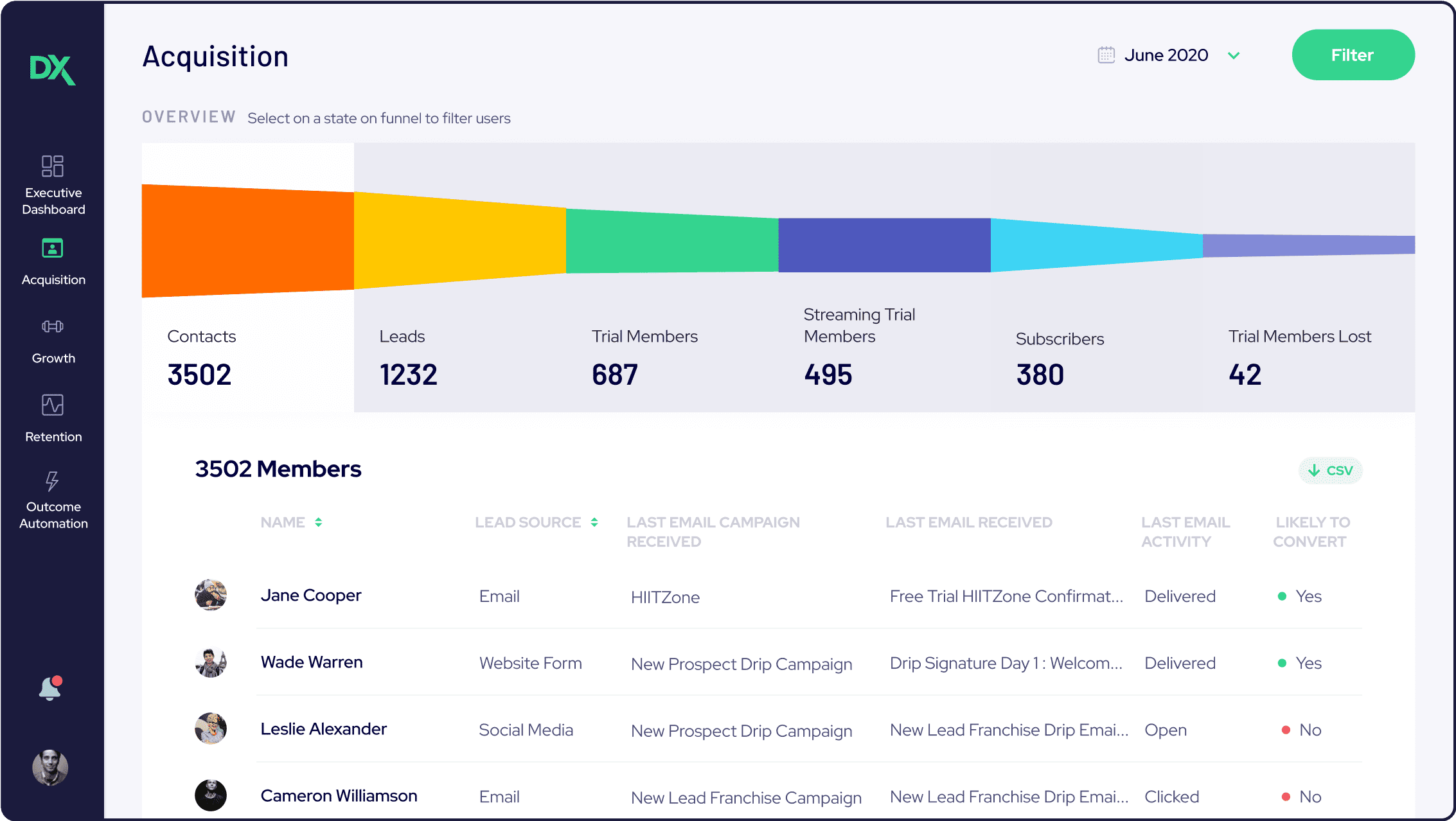
Task: Click the CSV download icon
Action: [1330, 470]
